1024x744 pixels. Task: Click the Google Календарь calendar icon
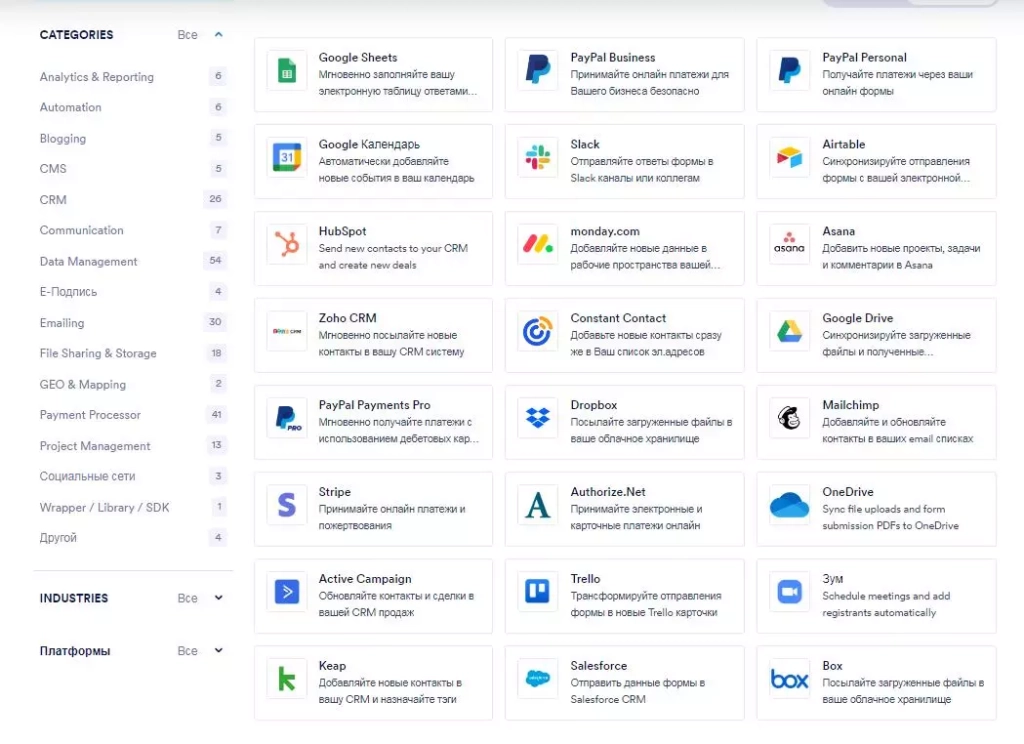pyautogui.click(x=287, y=157)
